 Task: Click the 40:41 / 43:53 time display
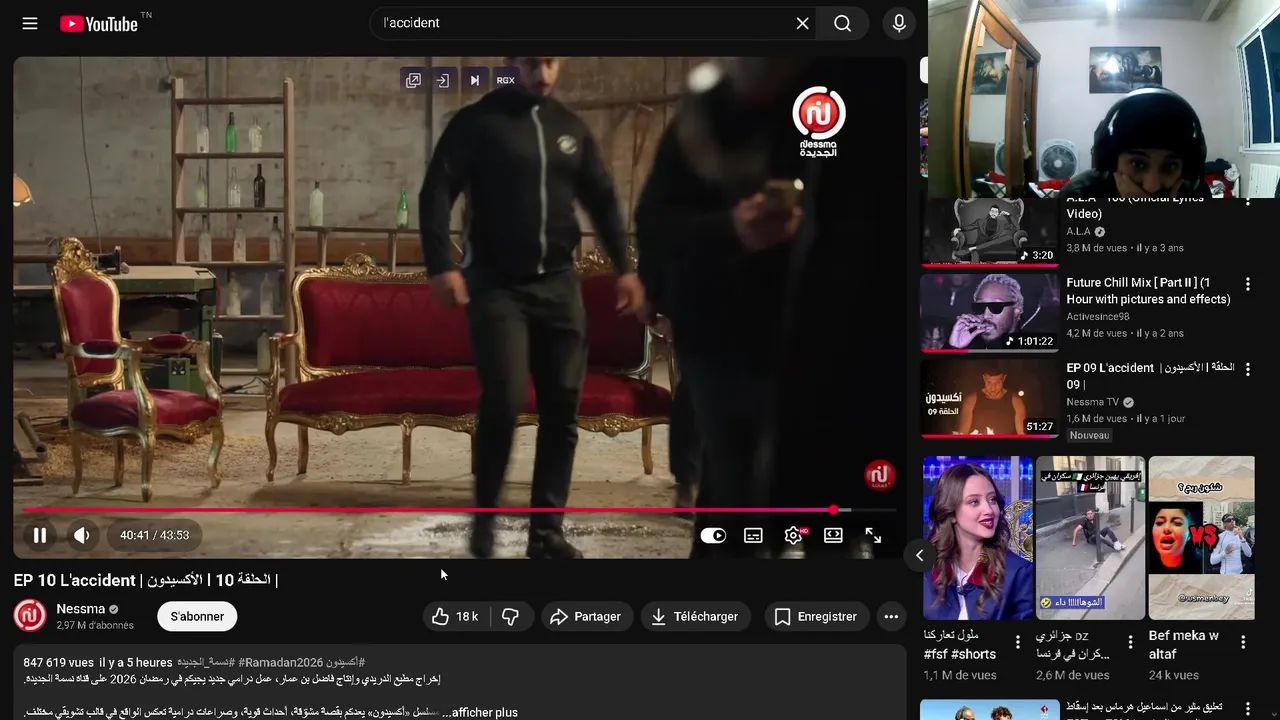pos(155,535)
